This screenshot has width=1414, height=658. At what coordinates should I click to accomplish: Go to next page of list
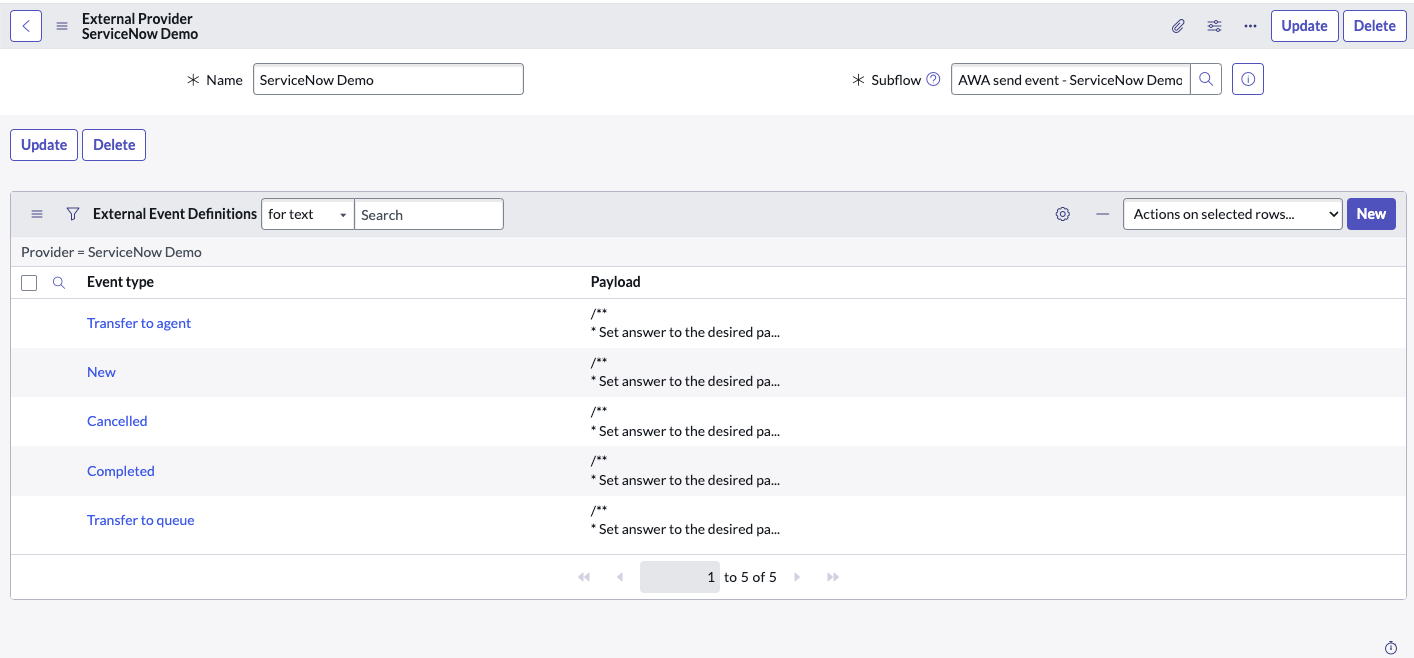tap(797, 577)
